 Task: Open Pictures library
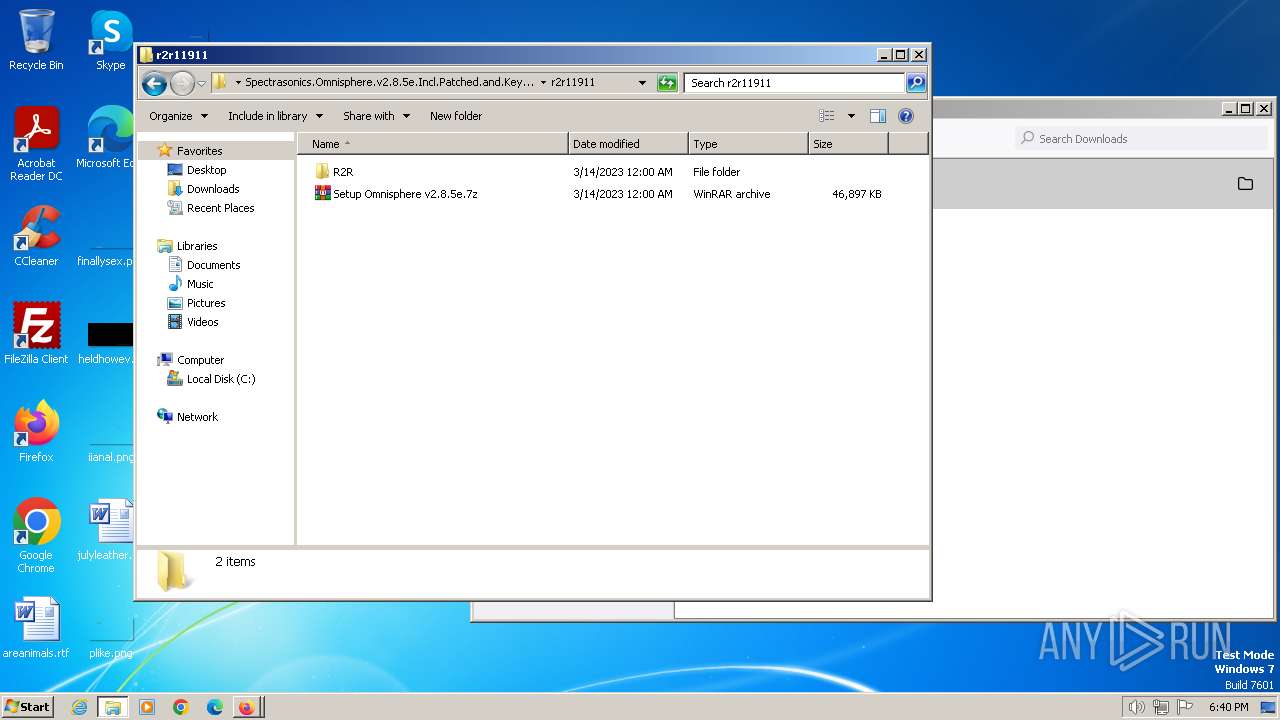point(205,303)
